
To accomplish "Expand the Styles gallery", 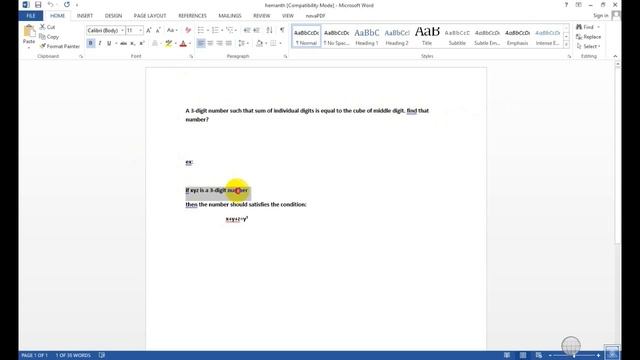I will (566, 44).
